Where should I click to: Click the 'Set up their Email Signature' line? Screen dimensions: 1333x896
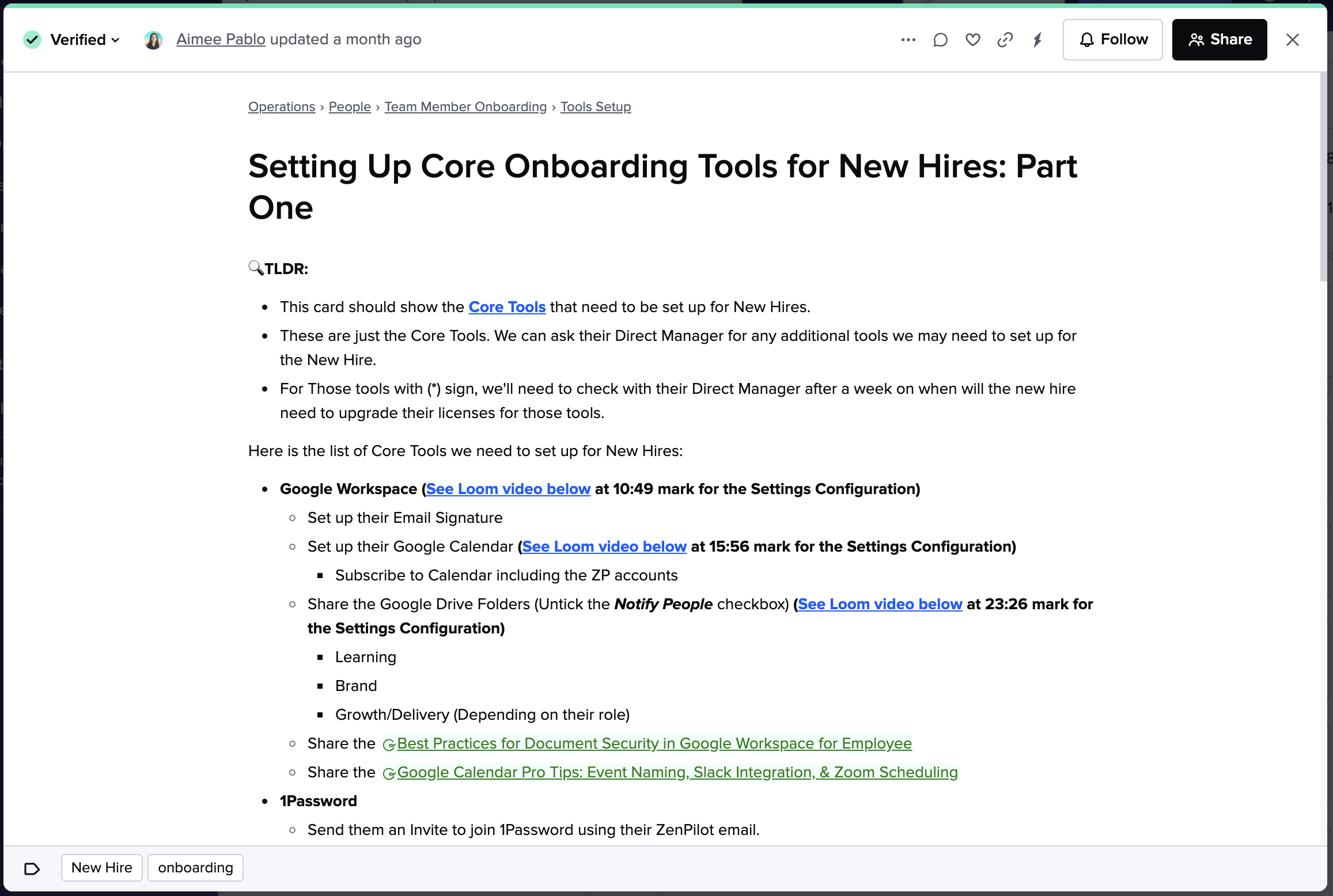(405, 518)
